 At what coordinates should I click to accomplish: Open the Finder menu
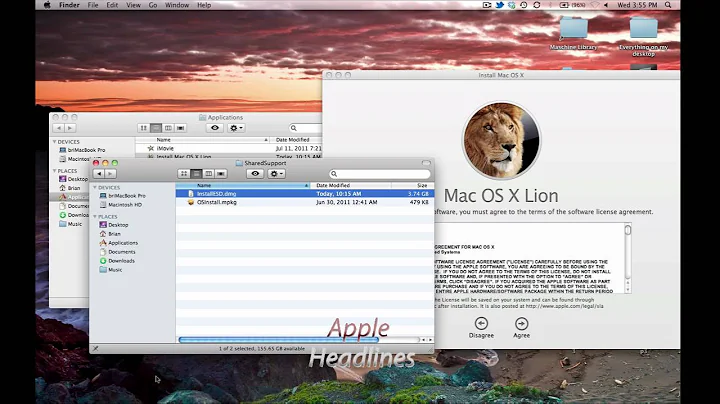[x=69, y=5]
